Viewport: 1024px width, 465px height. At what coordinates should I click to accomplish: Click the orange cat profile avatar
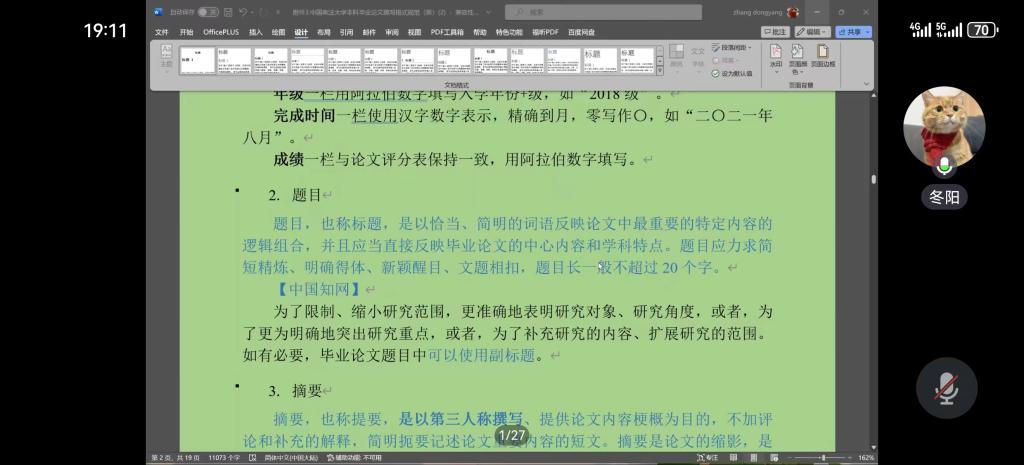(944, 127)
